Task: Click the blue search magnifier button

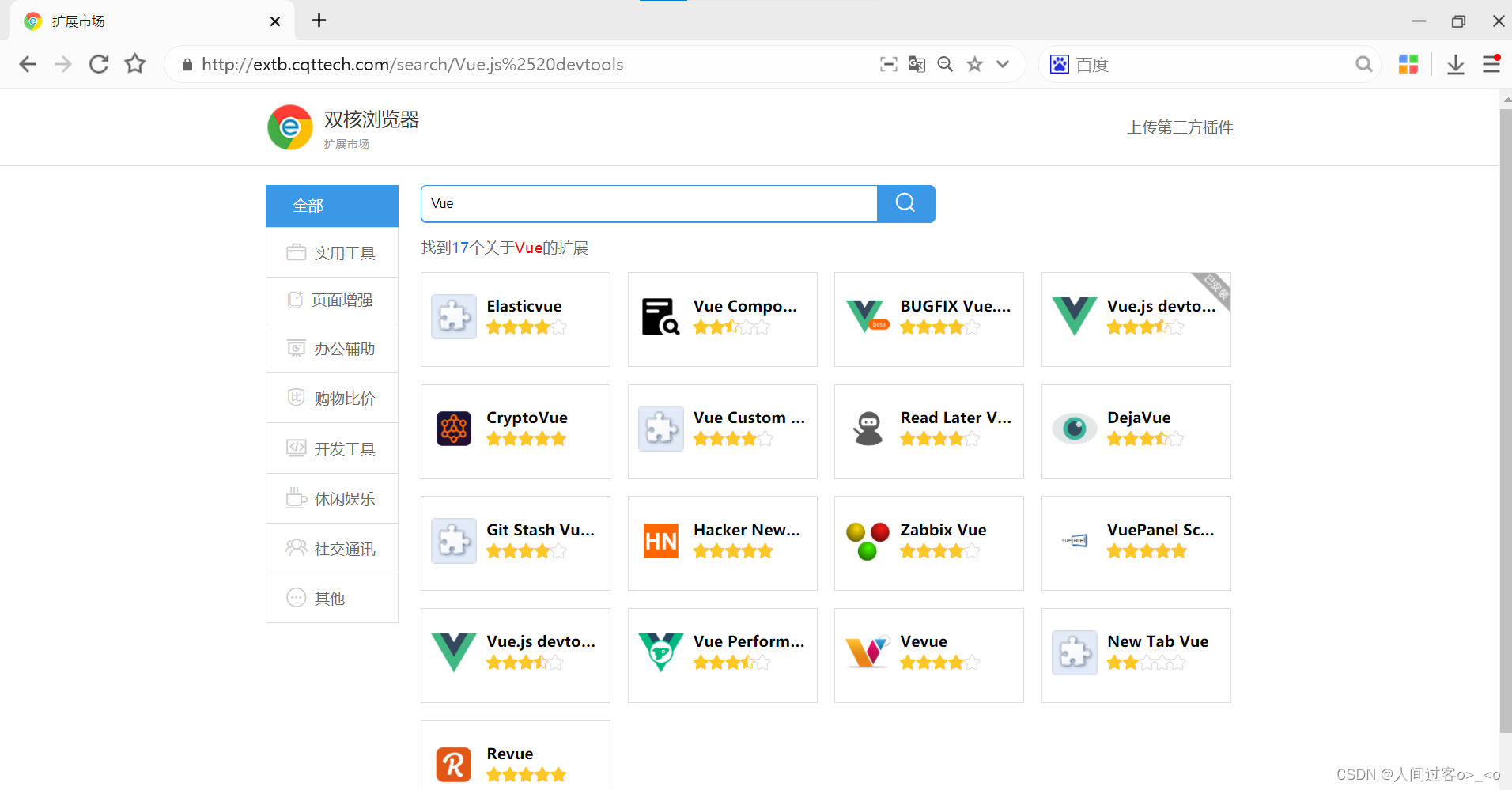Action: [906, 204]
